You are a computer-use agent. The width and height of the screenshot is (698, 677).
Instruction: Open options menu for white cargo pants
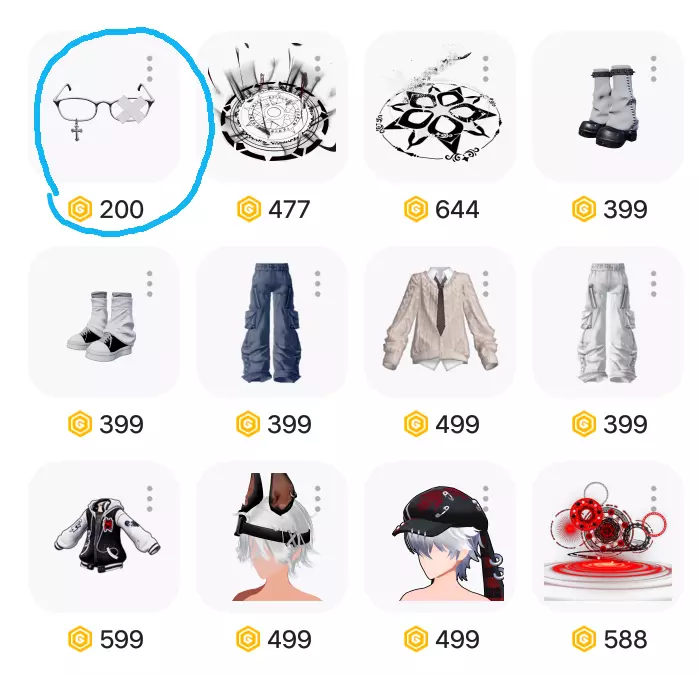click(653, 284)
